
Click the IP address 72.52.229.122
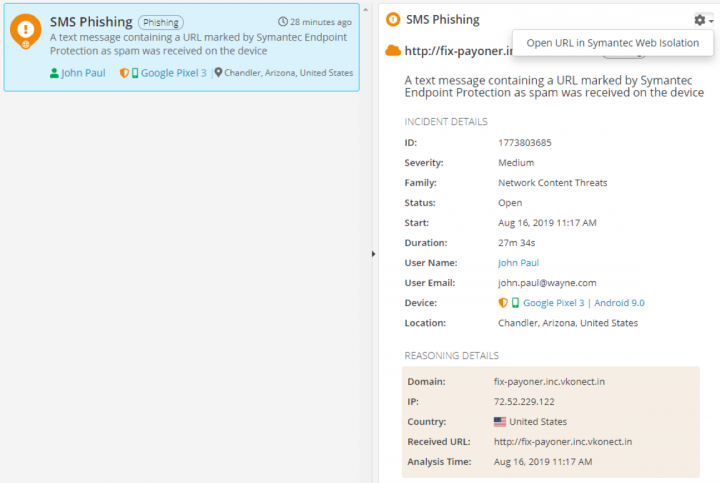[x=524, y=401]
